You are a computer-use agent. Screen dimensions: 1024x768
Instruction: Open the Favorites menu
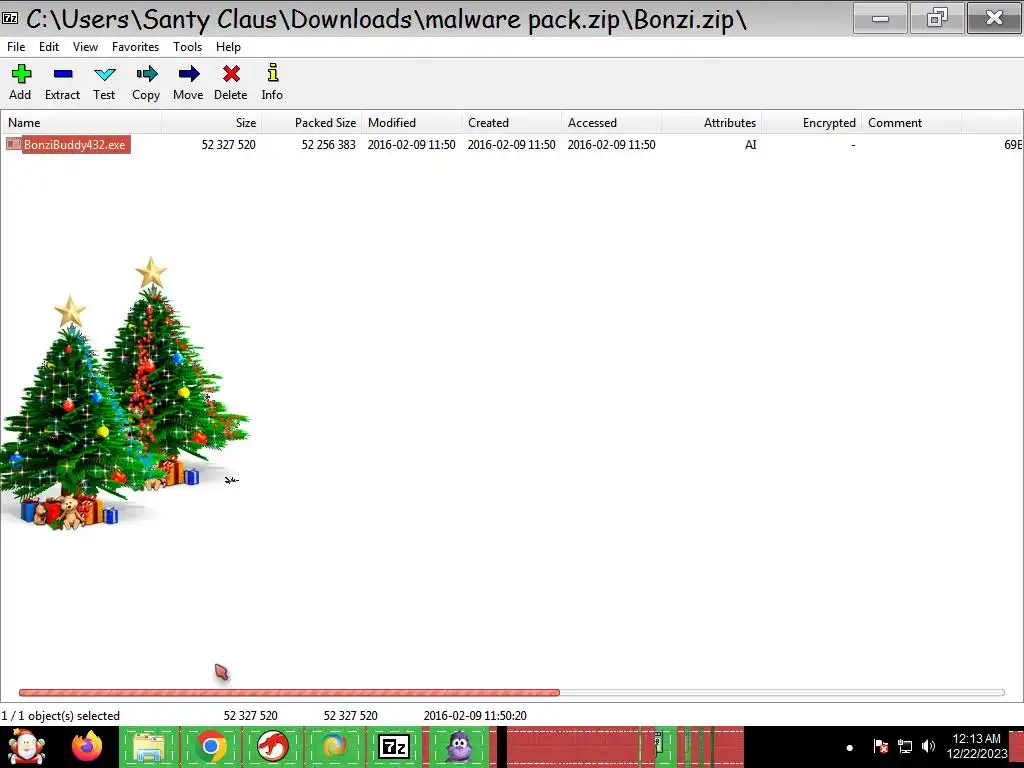click(135, 47)
